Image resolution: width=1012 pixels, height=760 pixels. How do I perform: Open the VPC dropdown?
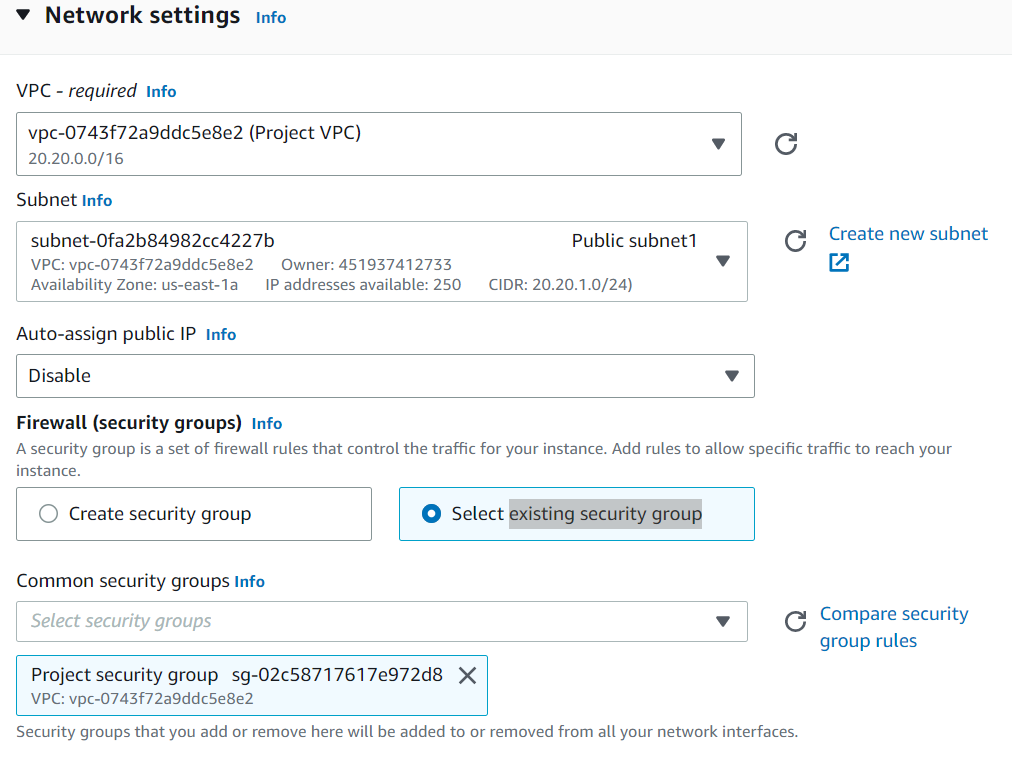(718, 144)
